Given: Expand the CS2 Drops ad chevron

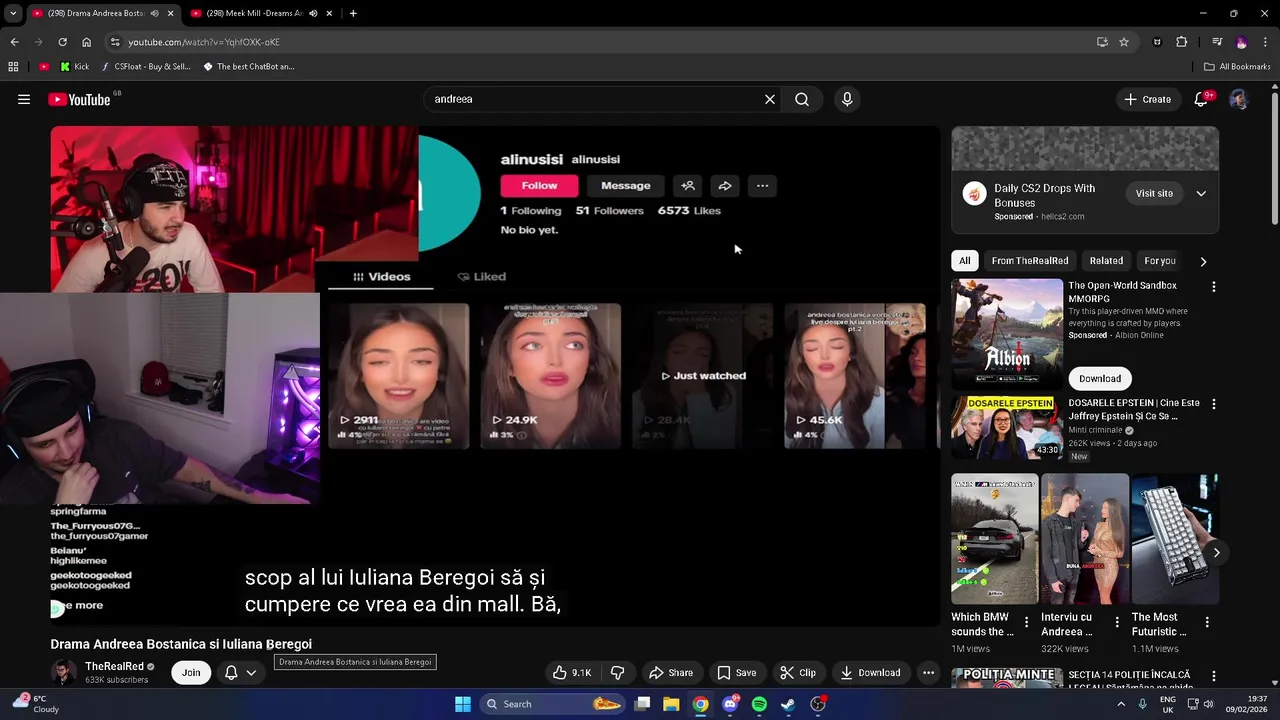Looking at the screenshot, I should [1201, 193].
